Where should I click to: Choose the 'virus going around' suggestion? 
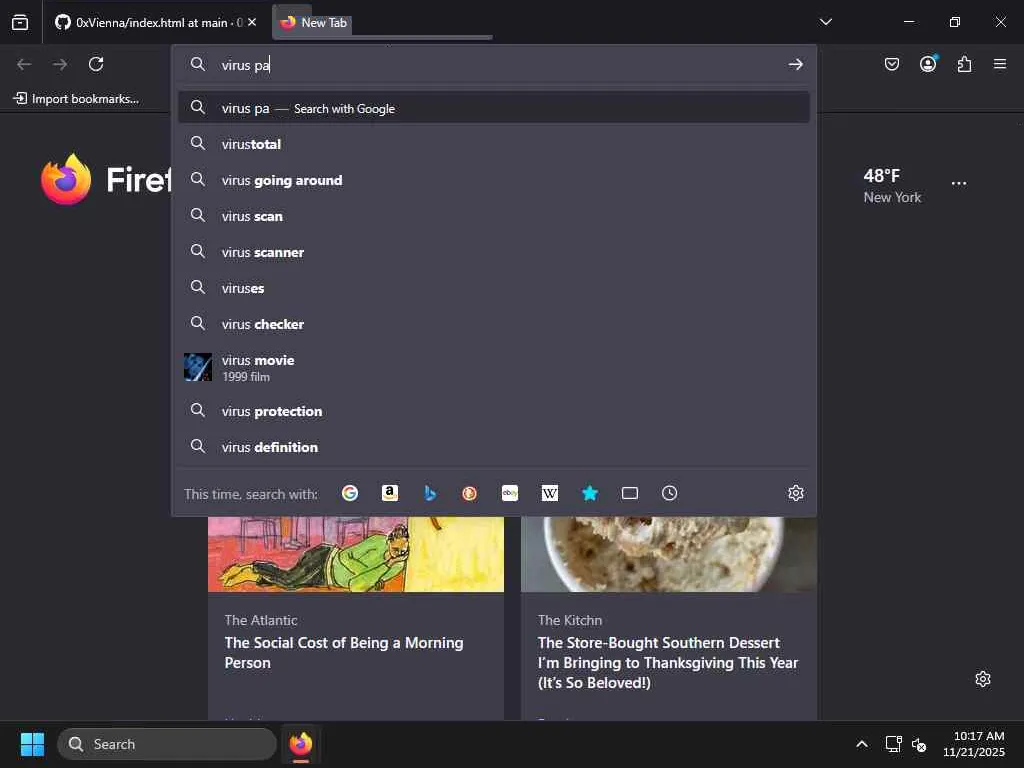click(494, 180)
